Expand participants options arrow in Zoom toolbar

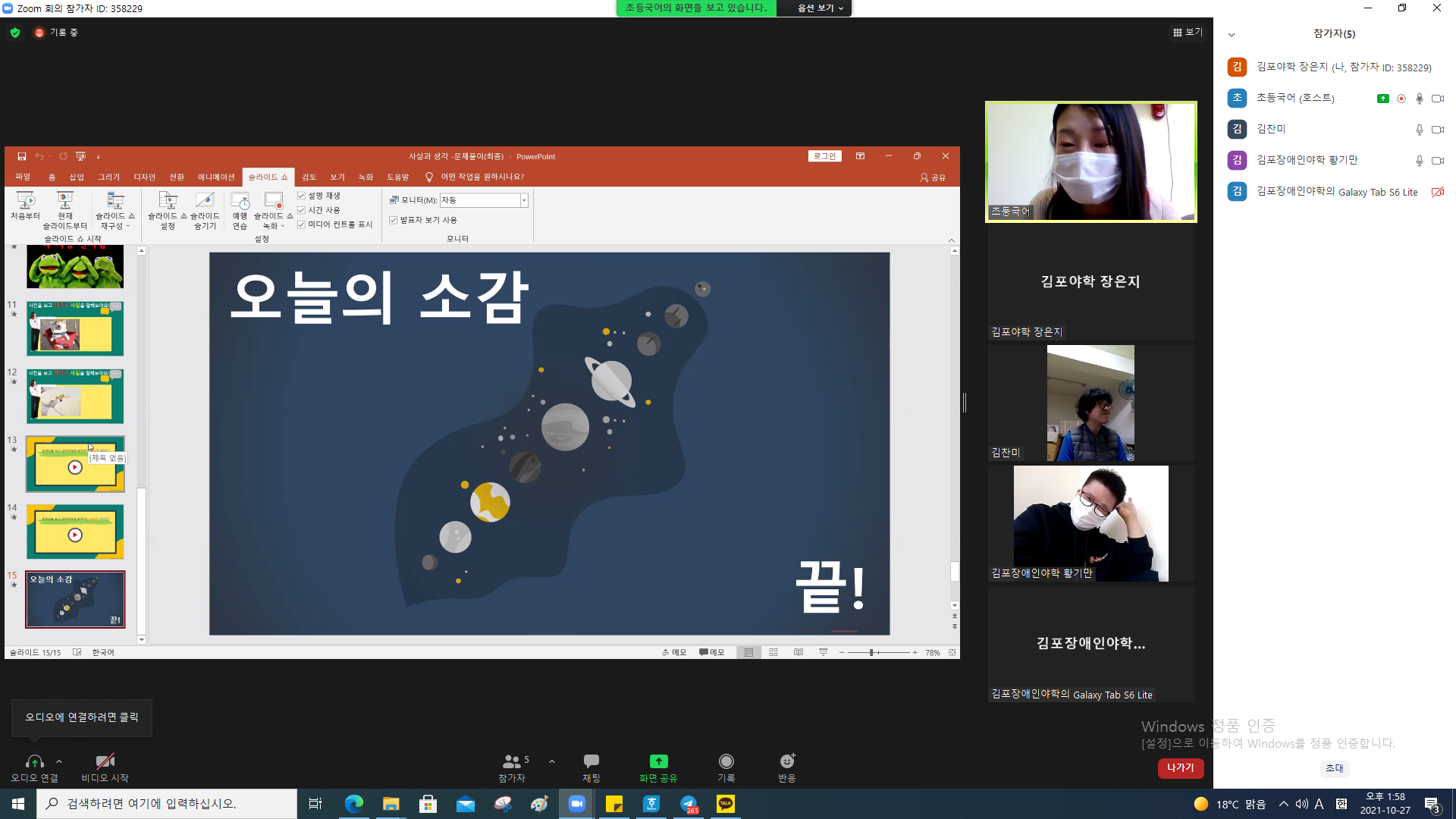coord(551,761)
